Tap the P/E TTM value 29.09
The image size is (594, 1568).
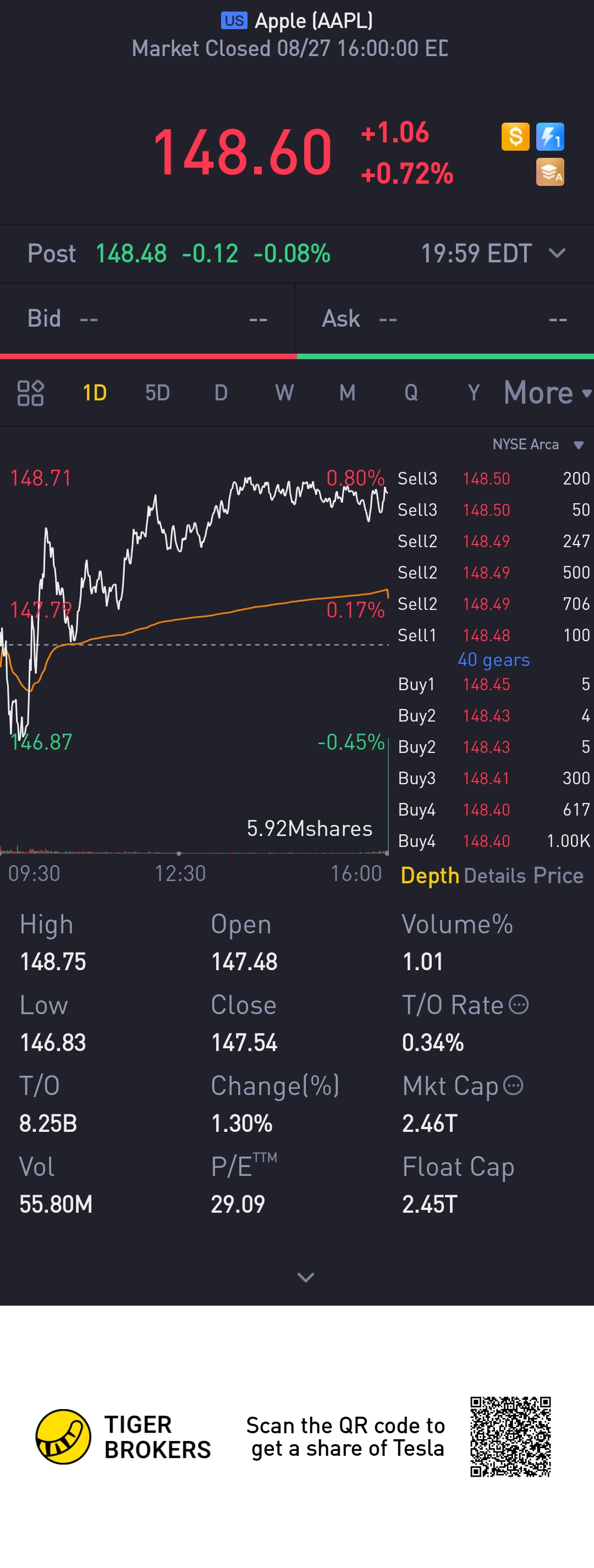tap(238, 1204)
